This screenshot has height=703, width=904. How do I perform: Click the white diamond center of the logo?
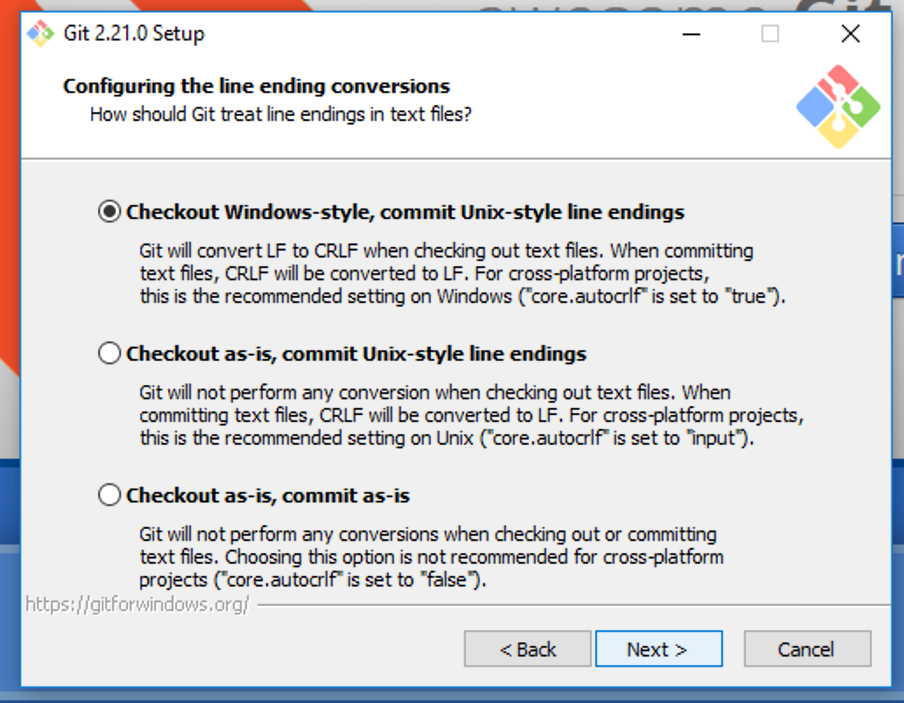(840, 105)
